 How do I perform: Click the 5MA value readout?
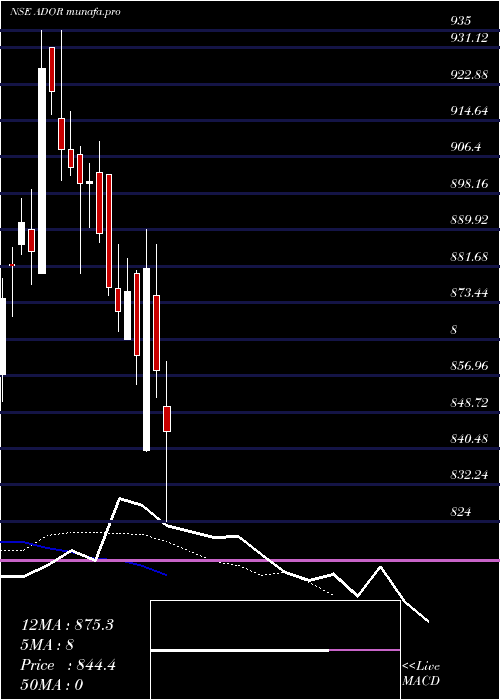47,645
